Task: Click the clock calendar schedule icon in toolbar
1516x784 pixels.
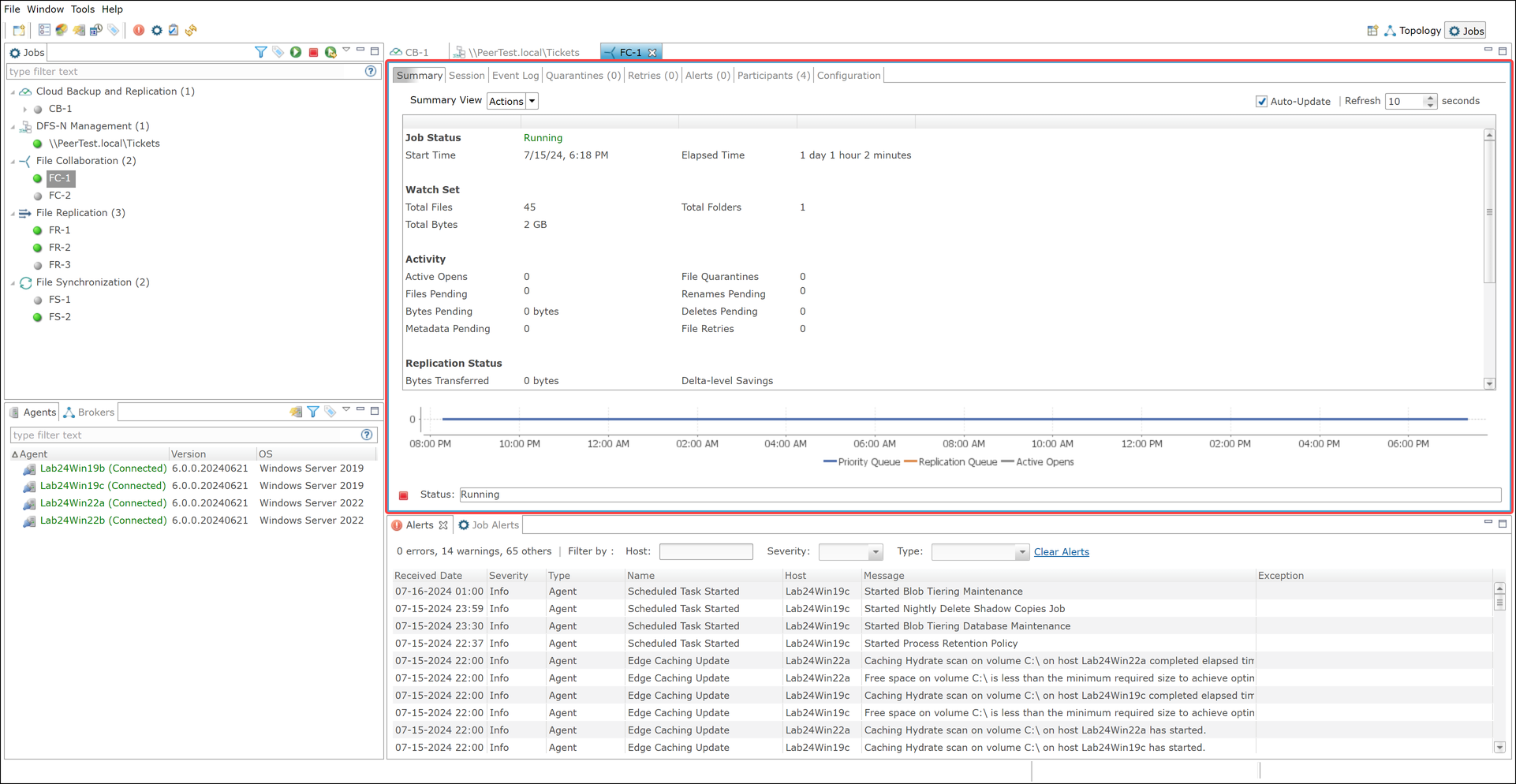Action: pos(96,30)
